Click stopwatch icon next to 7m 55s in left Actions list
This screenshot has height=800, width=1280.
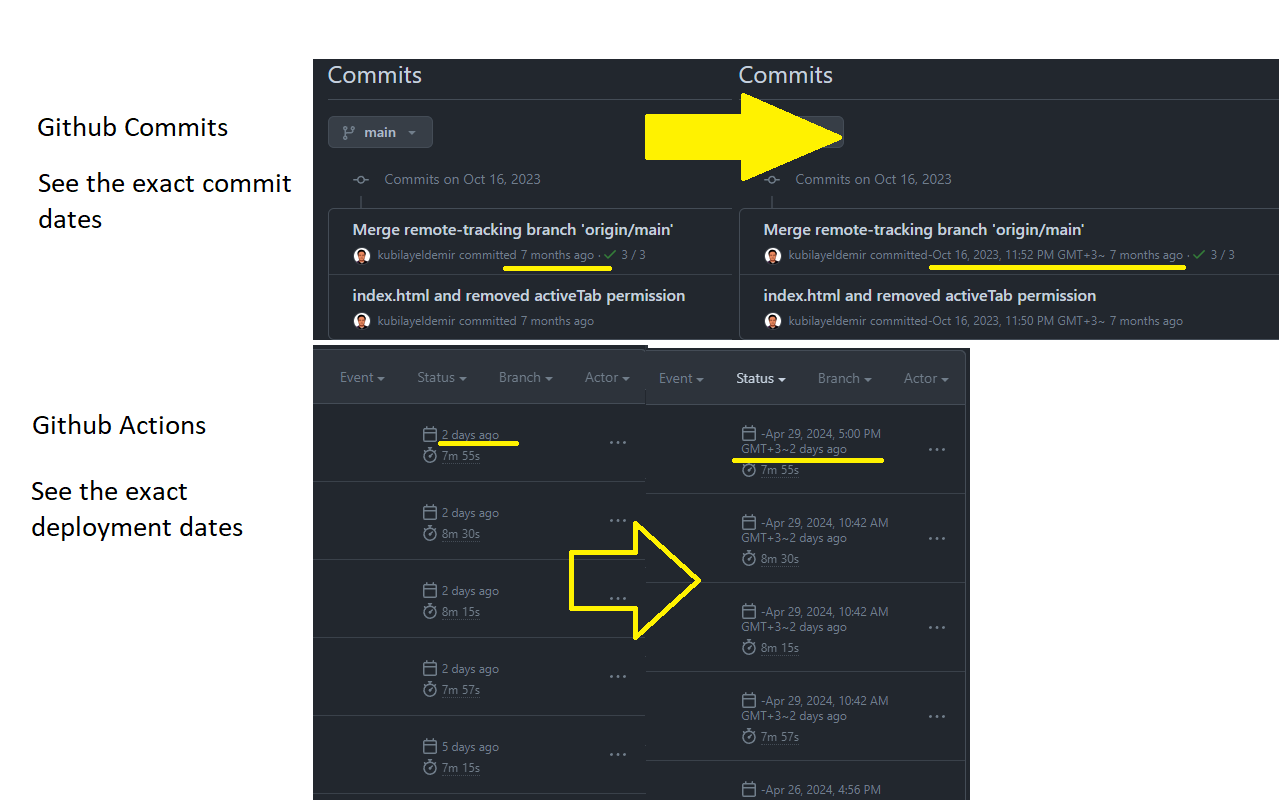(x=430, y=456)
